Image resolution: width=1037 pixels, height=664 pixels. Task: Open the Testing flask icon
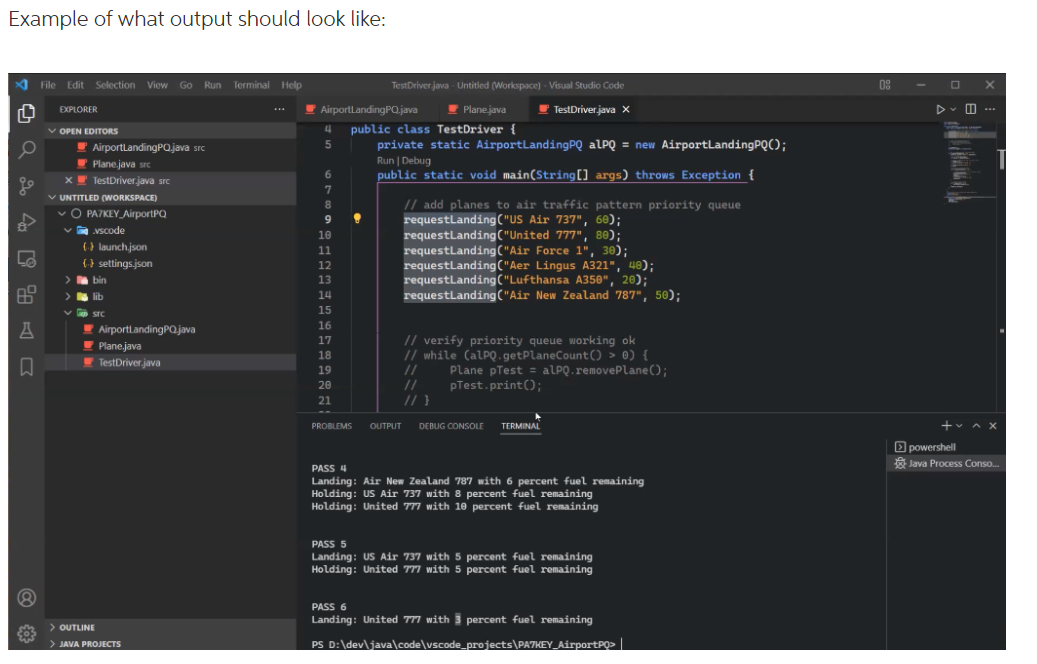click(26, 331)
